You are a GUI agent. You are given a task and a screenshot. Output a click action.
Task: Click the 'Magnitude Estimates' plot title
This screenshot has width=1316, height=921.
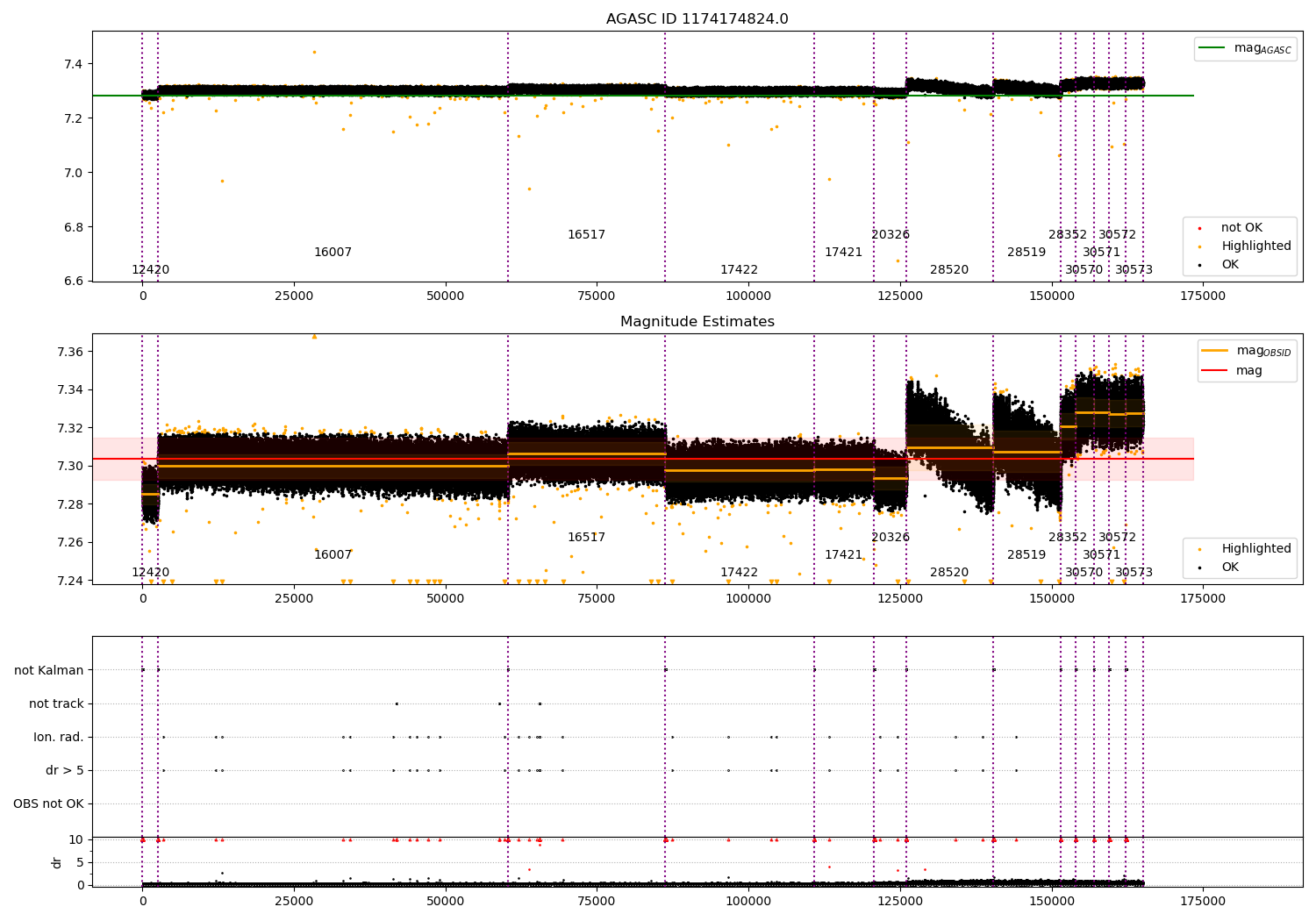click(697, 322)
